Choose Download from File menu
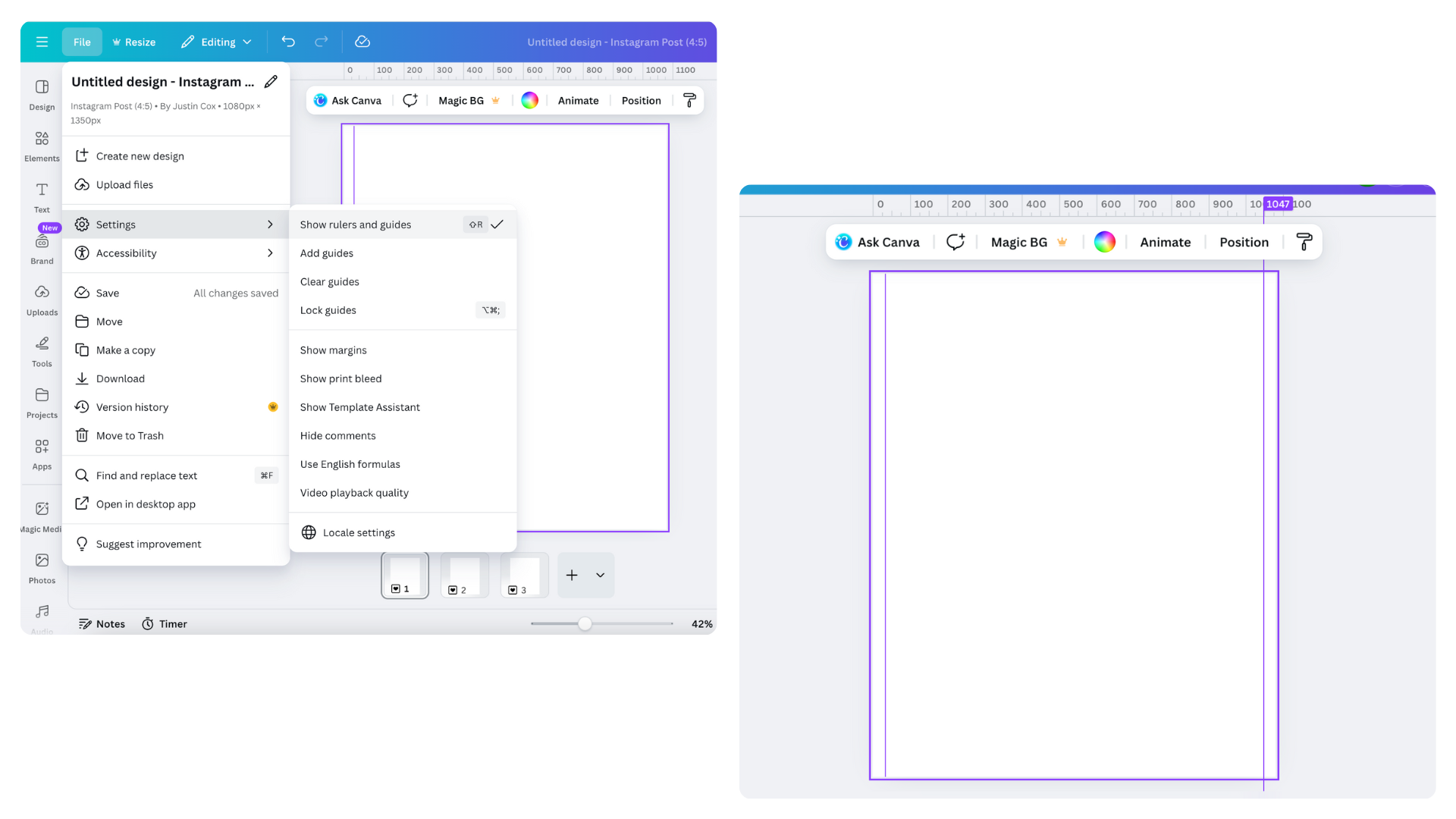The image size is (1456, 819). [x=176, y=378]
